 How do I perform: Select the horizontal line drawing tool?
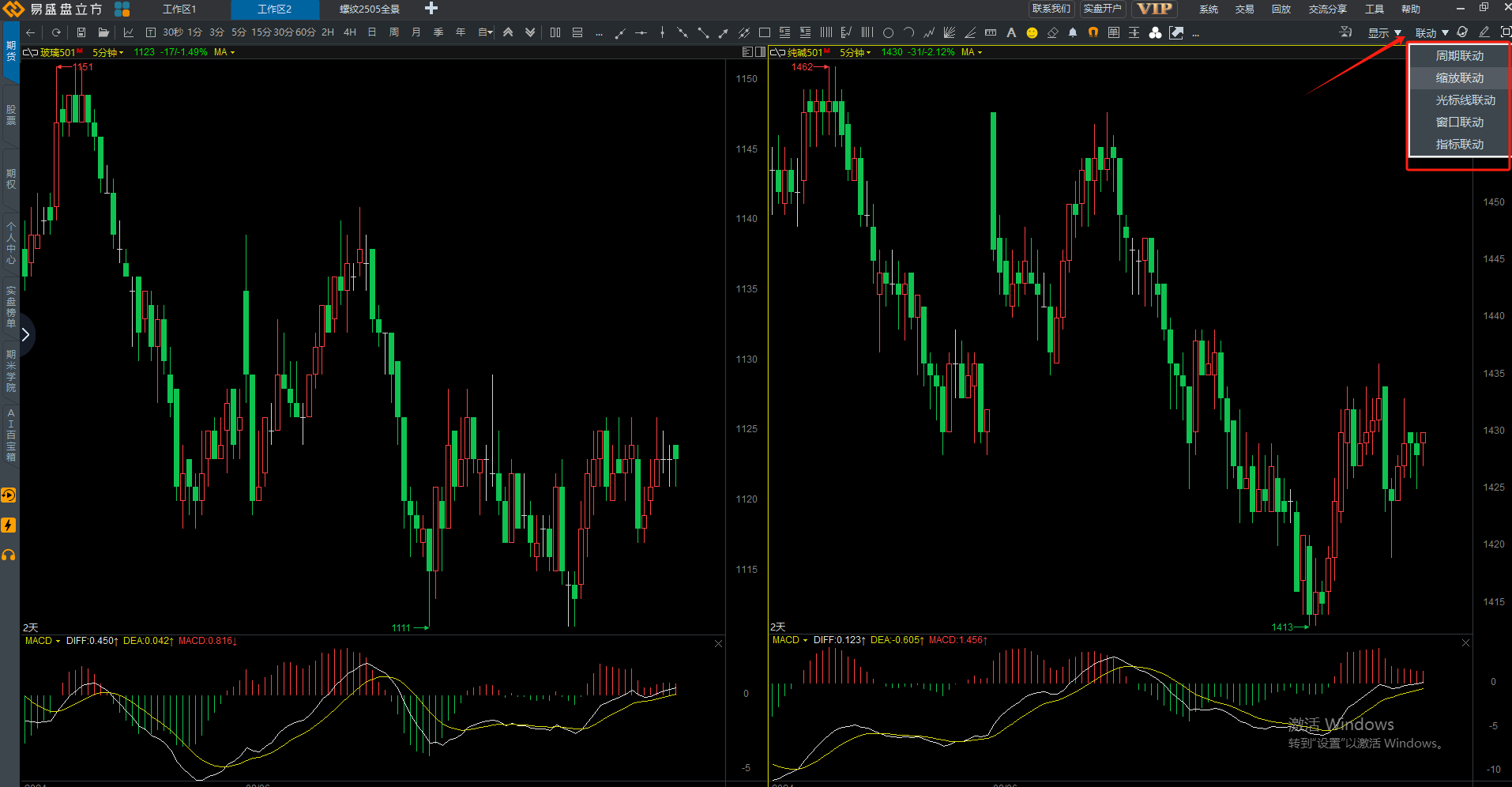[x=641, y=32]
